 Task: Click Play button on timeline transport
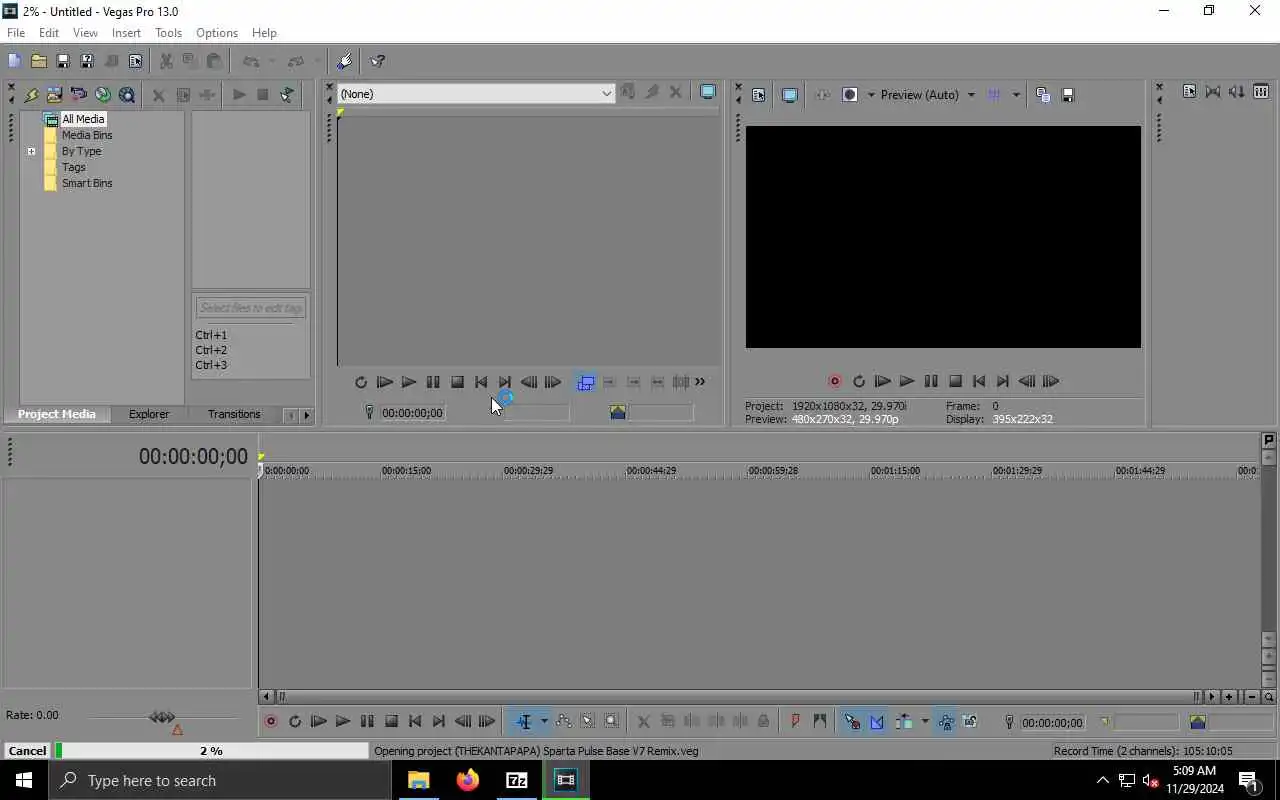[x=342, y=721]
